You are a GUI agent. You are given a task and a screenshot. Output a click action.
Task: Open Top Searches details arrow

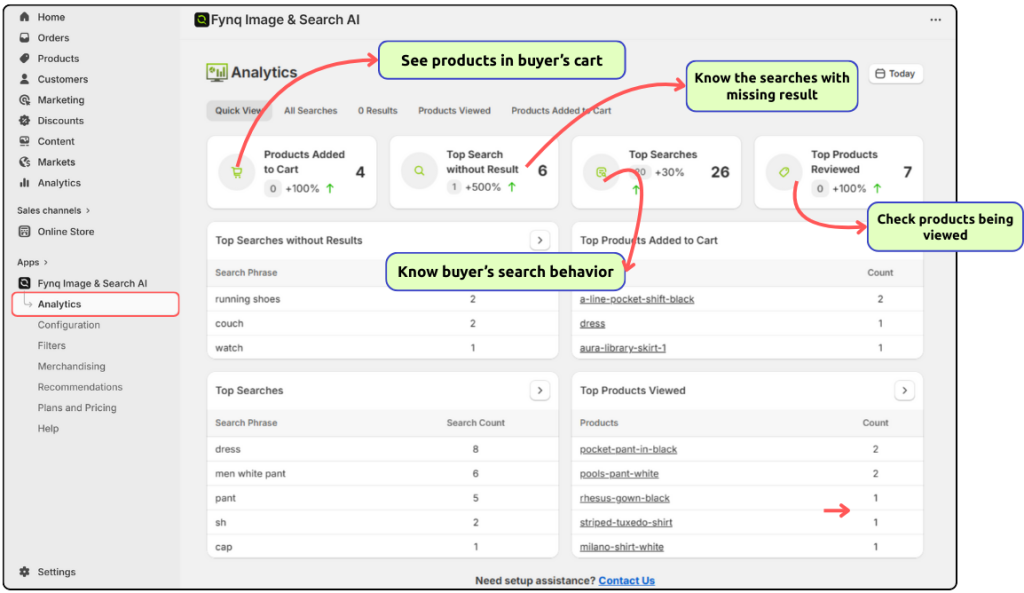(x=539, y=391)
